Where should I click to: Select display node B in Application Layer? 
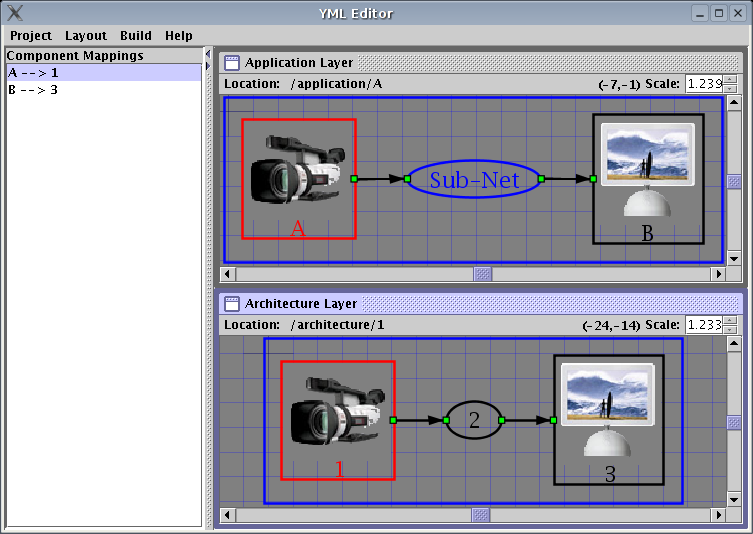pyautogui.click(x=648, y=178)
